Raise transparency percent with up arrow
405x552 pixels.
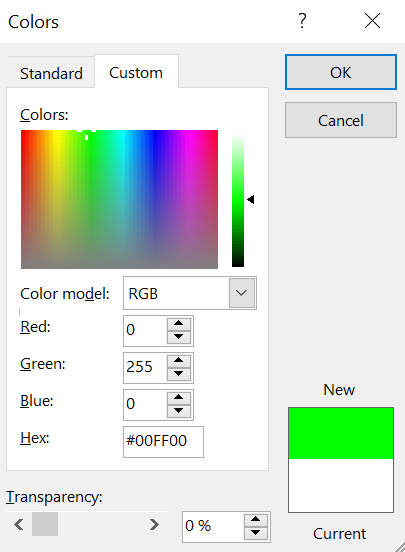click(256, 520)
